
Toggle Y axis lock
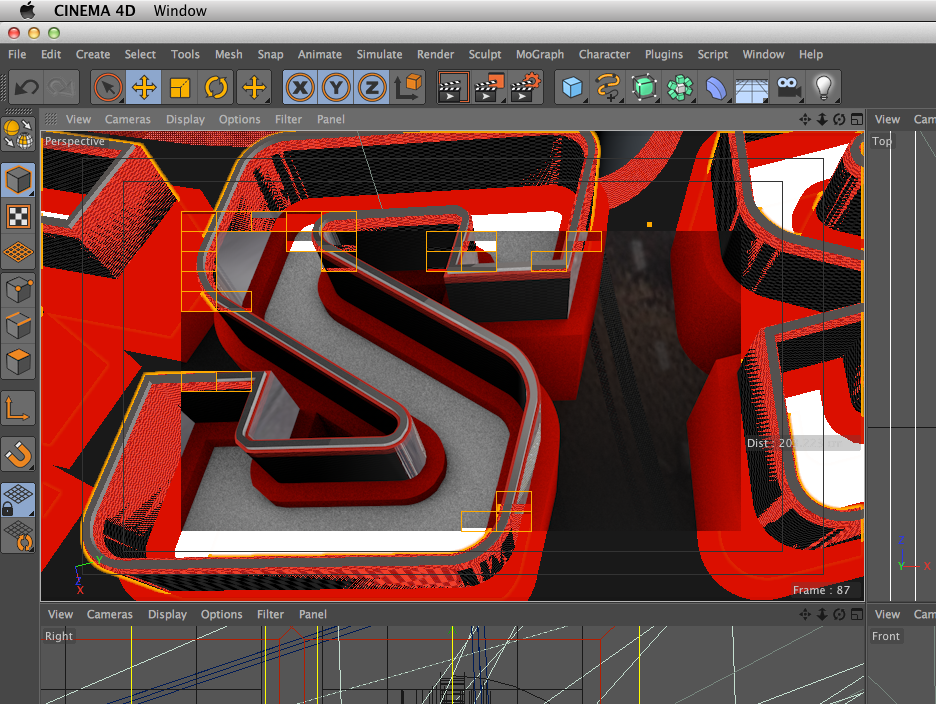(x=336, y=88)
